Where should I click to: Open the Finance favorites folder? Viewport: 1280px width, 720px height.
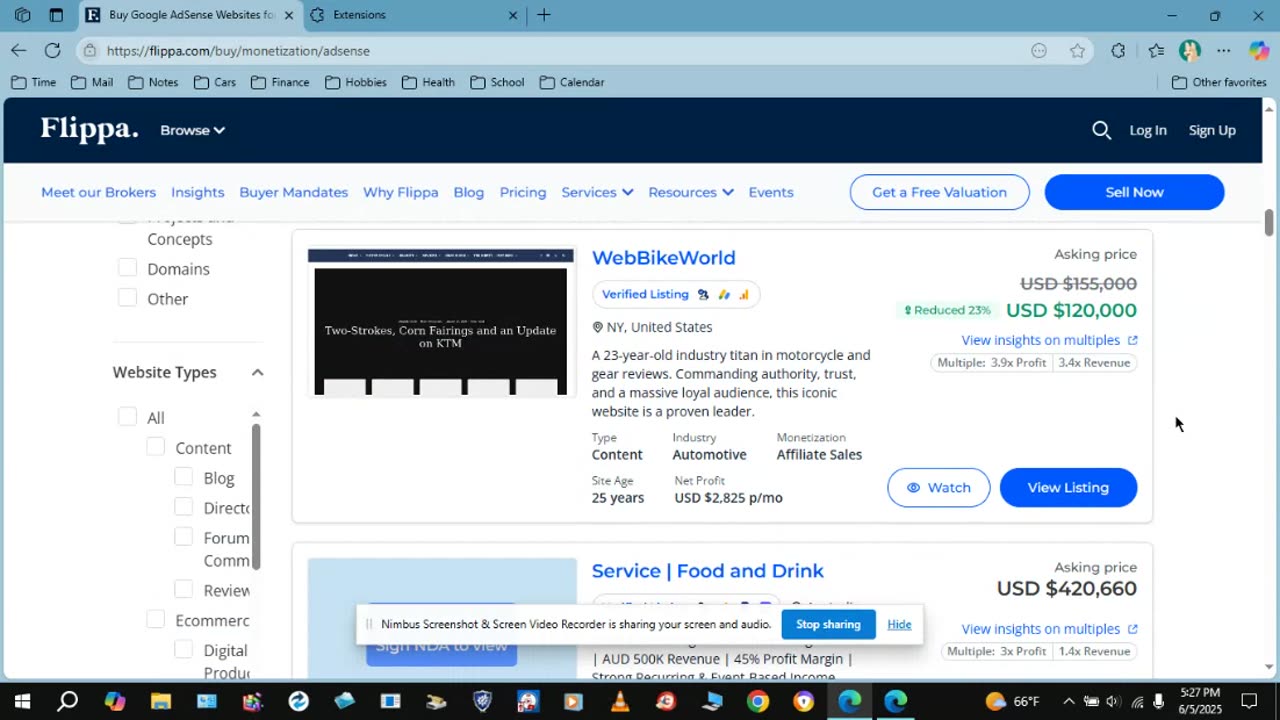(279, 82)
